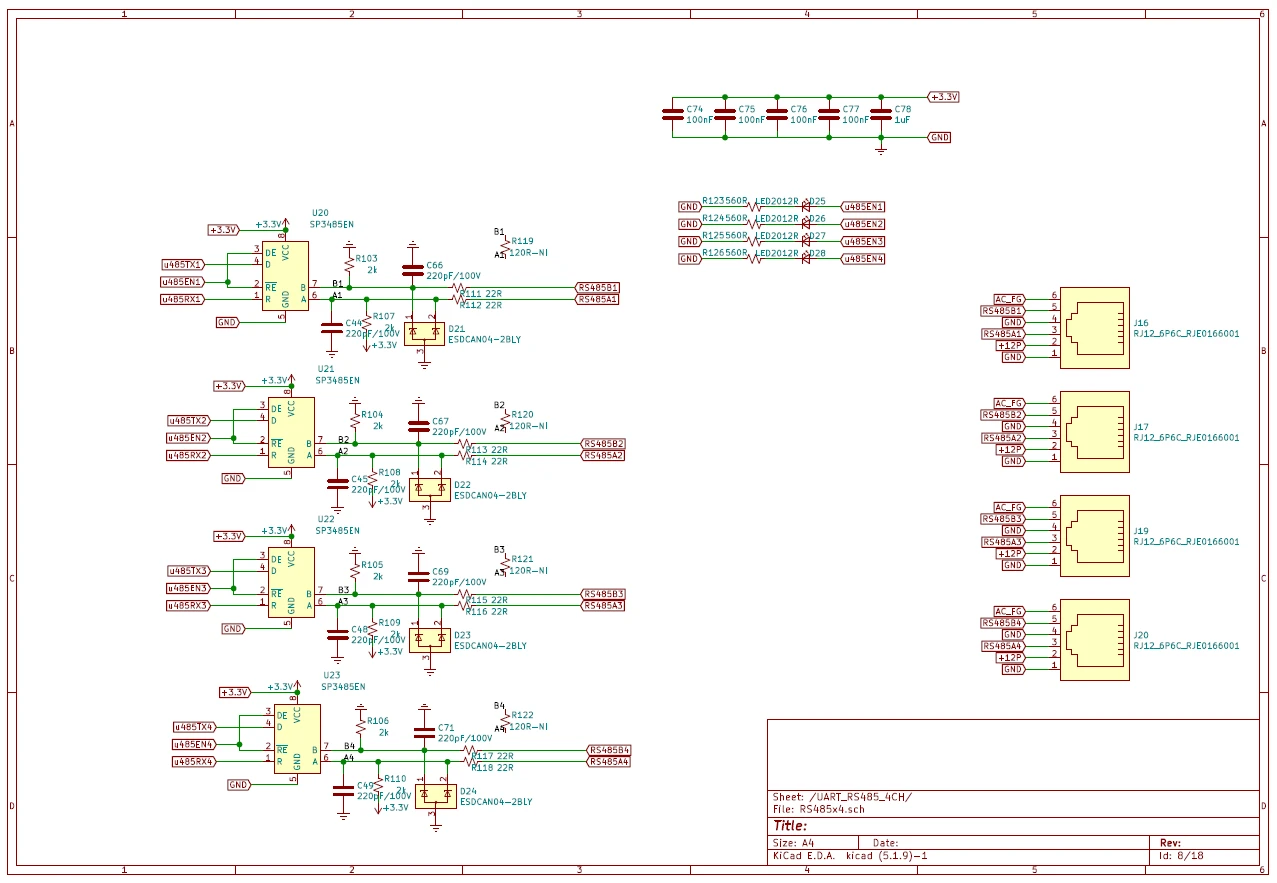
Task: Click the D26 LED symbol
Action: 805,224
